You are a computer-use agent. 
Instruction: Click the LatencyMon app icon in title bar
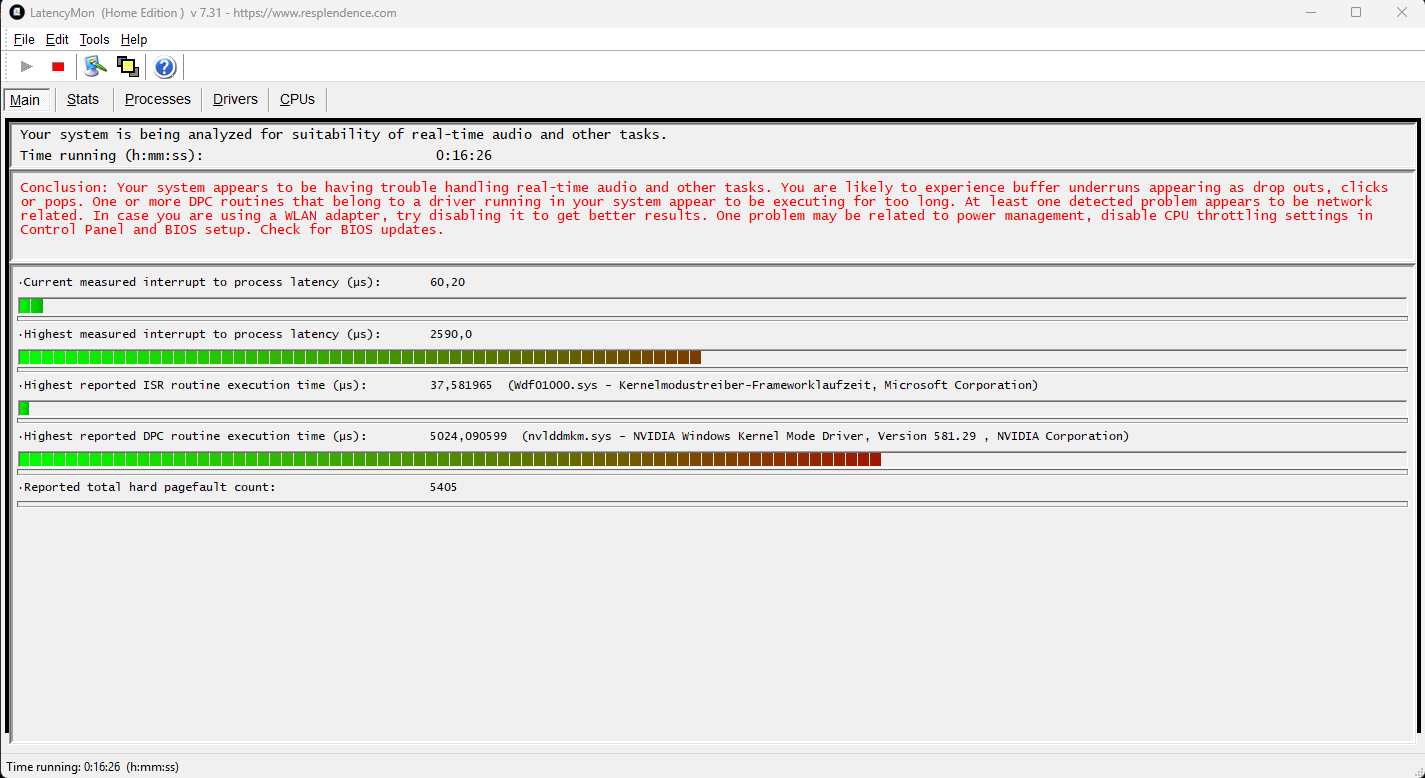[17, 13]
